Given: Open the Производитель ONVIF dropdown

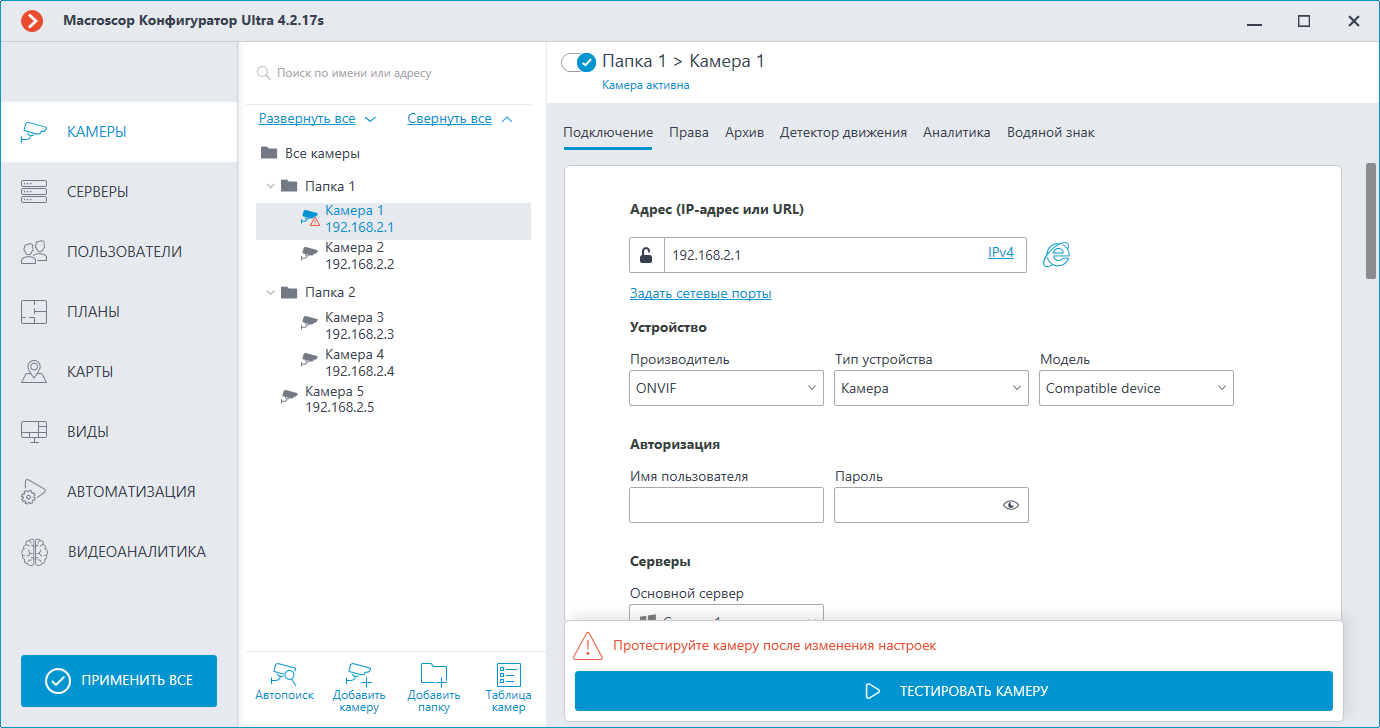Looking at the screenshot, I should point(726,388).
